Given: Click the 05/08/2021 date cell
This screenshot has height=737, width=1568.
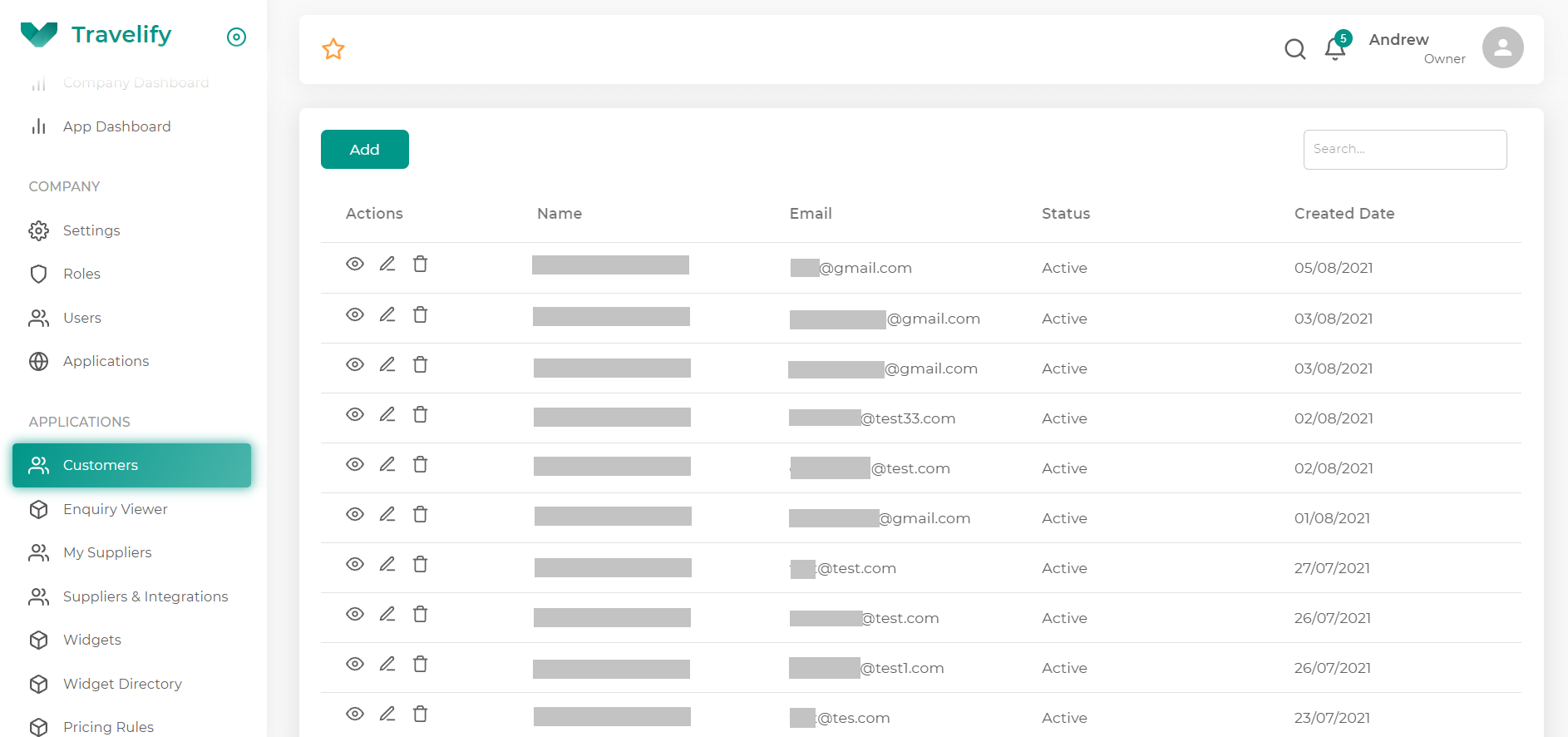Looking at the screenshot, I should pyautogui.click(x=1334, y=268).
